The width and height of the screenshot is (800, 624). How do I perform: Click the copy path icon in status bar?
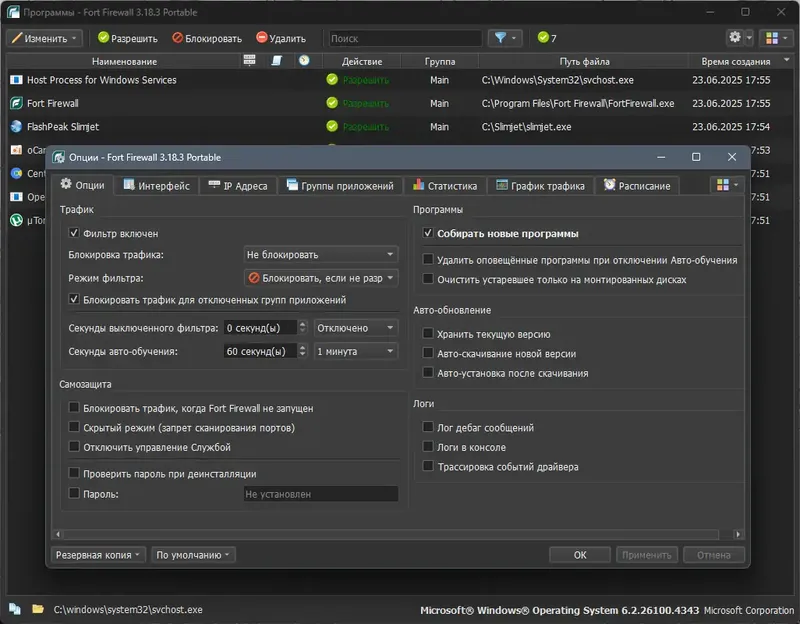(x=15, y=609)
